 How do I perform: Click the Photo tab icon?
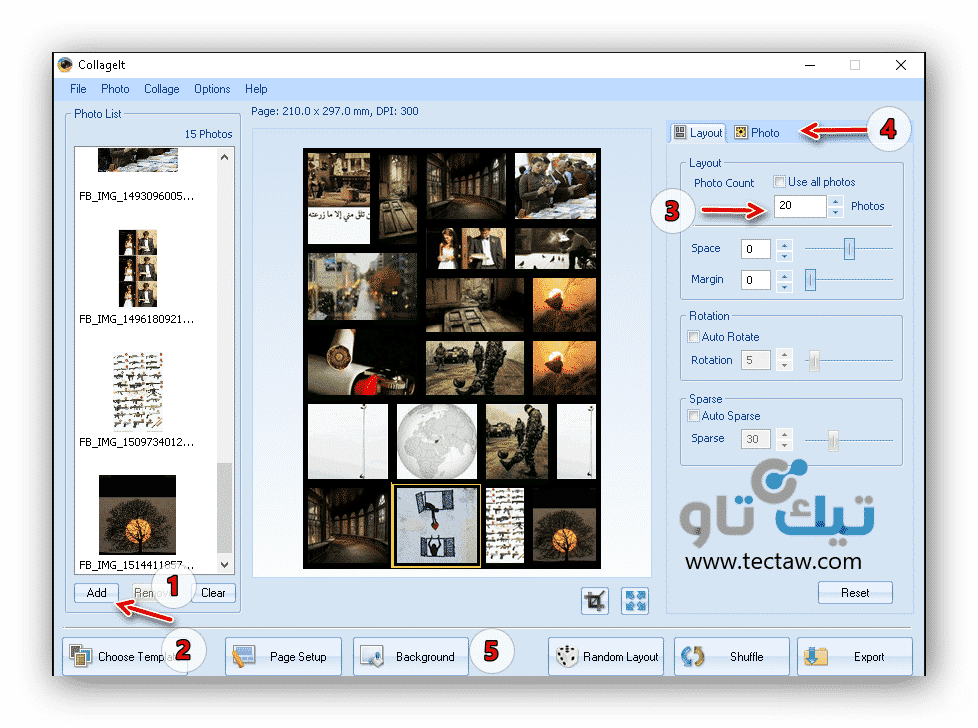click(x=740, y=132)
